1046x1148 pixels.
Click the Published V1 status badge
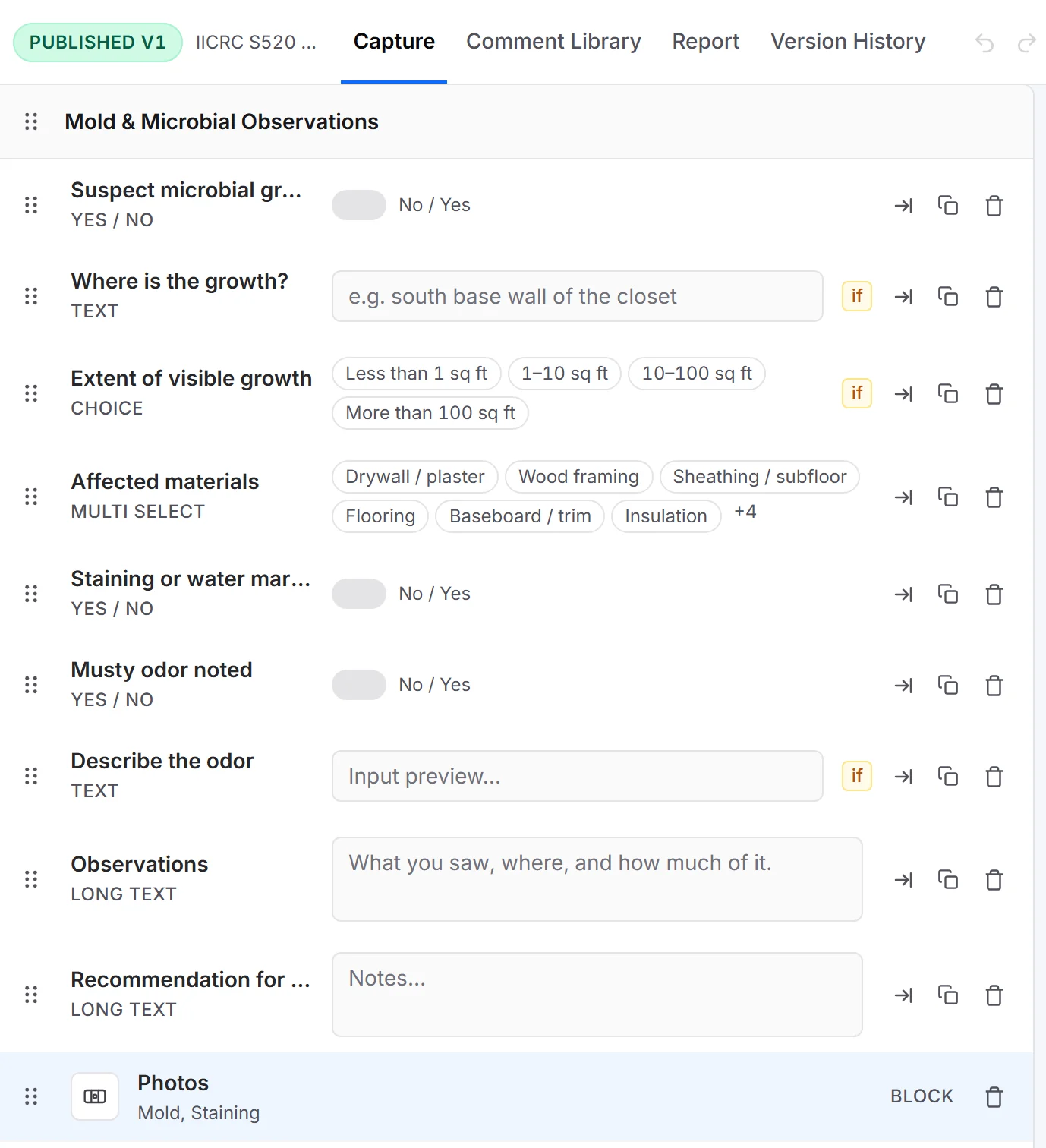98,43
